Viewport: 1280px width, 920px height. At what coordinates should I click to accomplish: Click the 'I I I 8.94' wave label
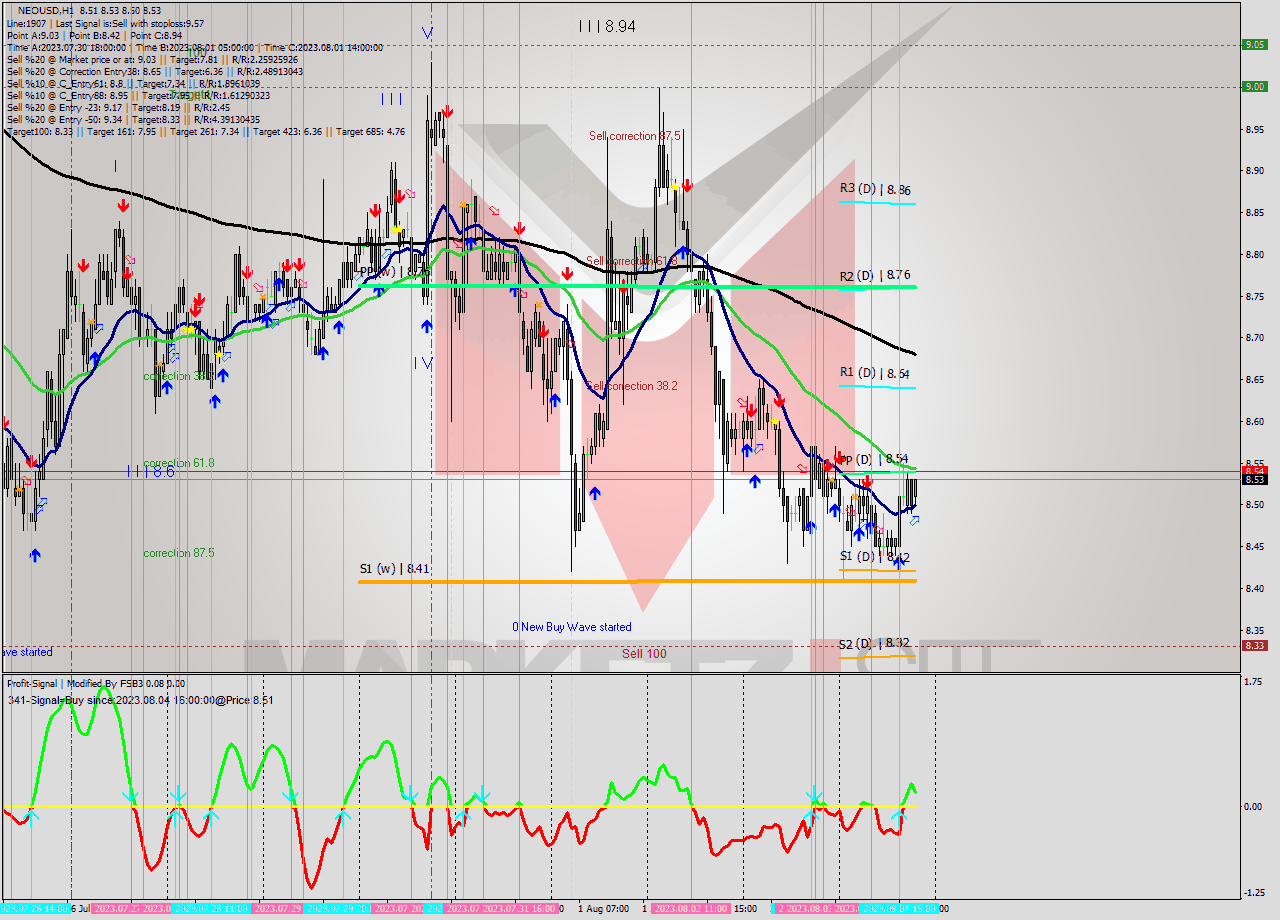(x=606, y=27)
